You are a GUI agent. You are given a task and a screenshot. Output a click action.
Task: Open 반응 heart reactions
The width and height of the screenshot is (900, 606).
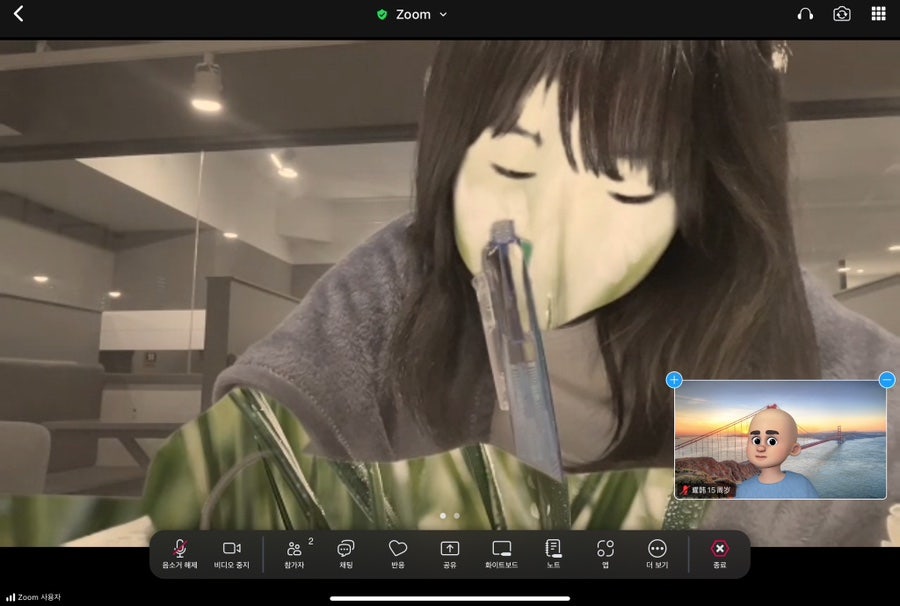tap(398, 553)
